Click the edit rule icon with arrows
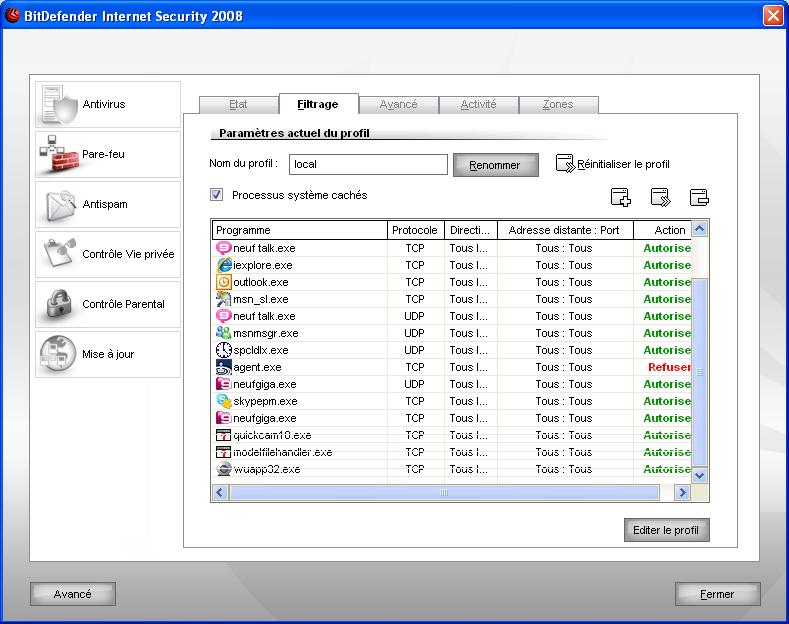The width and height of the screenshot is (789, 624). 660,197
